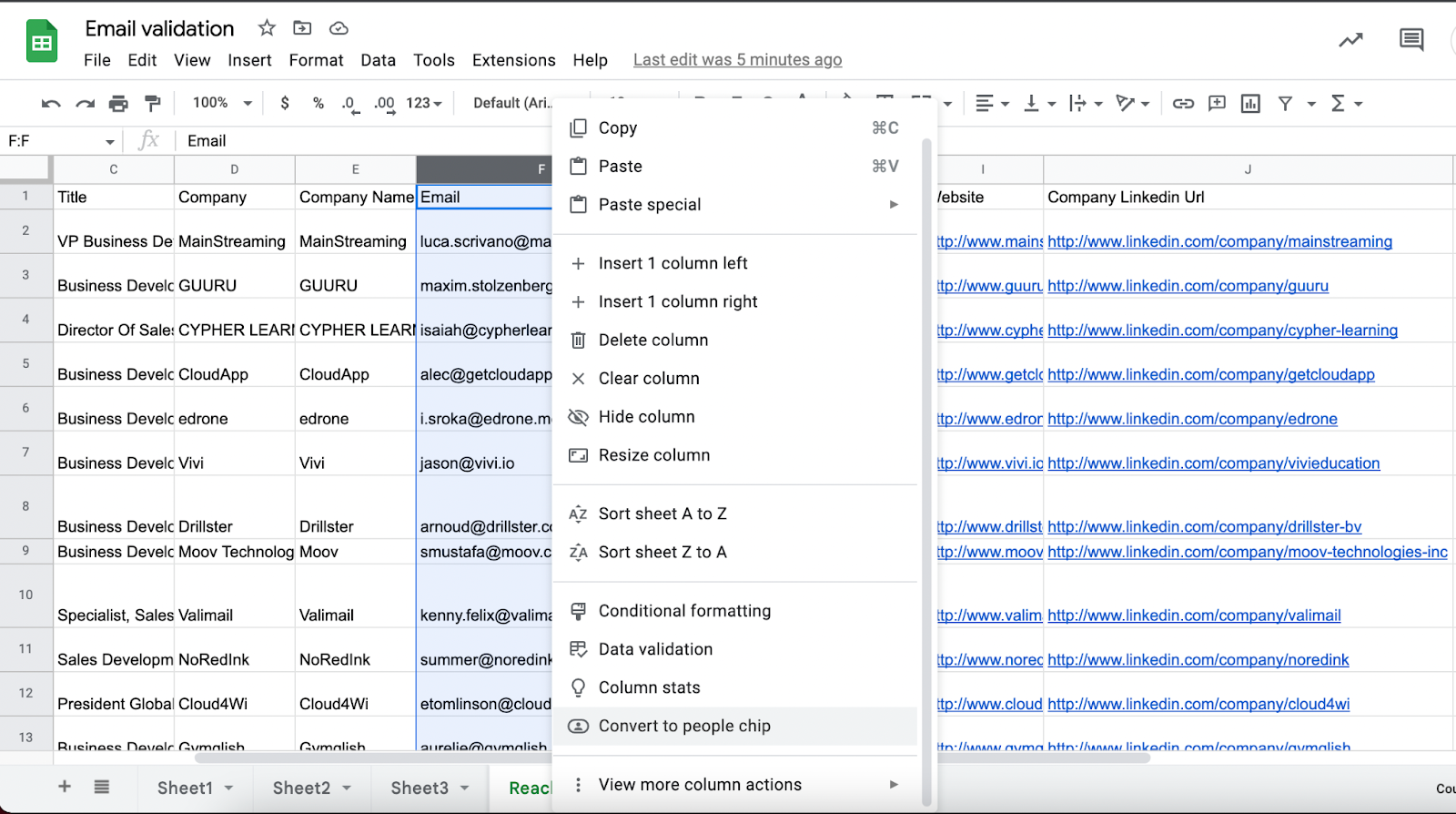Open Sheet3 tab dropdown arrow

point(465,788)
